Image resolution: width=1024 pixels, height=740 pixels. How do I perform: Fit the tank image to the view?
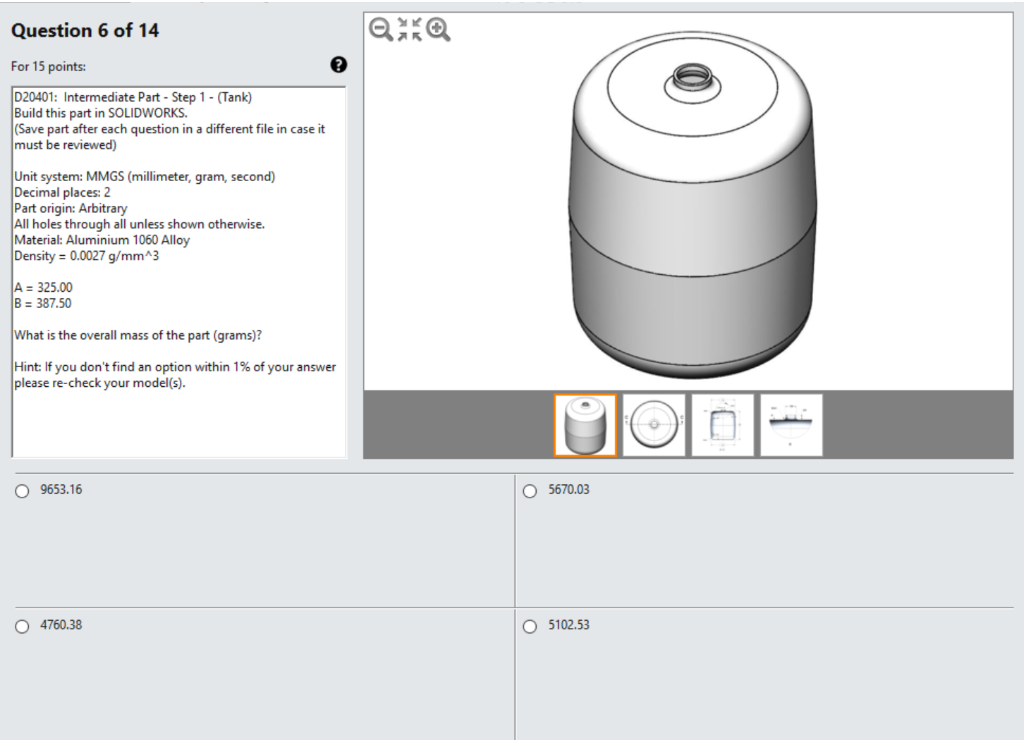tap(409, 29)
